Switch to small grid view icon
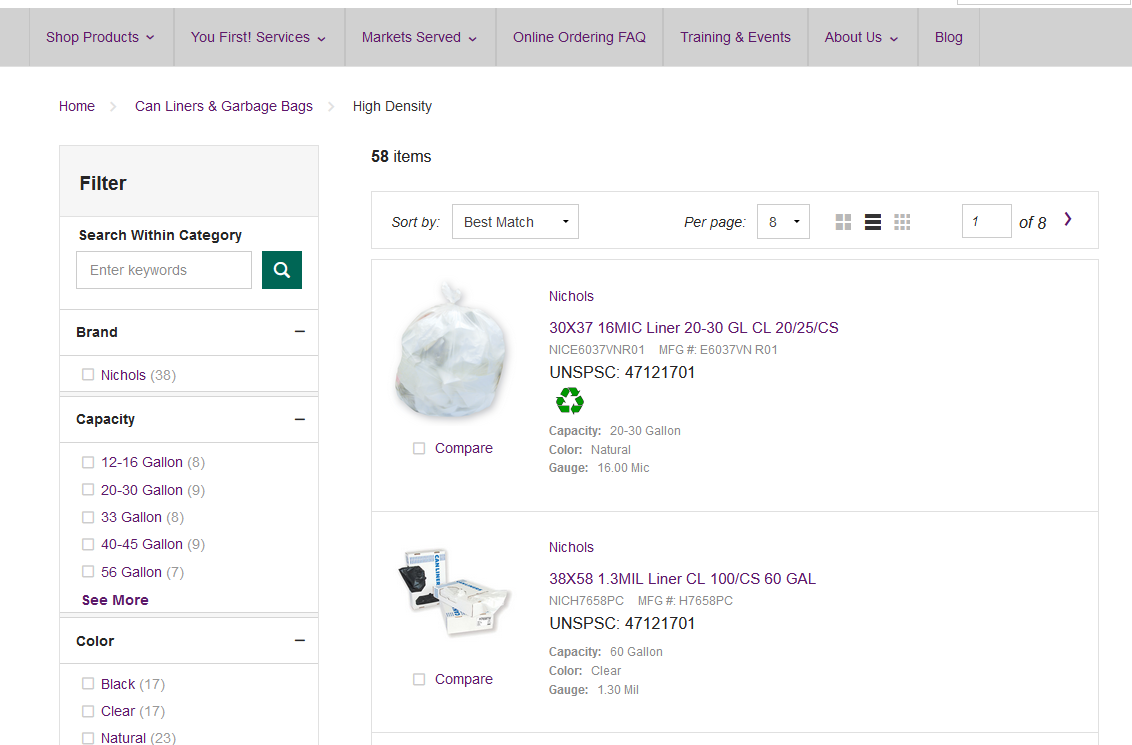Viewport: 1132px width, 745px height. click(902, 222)
